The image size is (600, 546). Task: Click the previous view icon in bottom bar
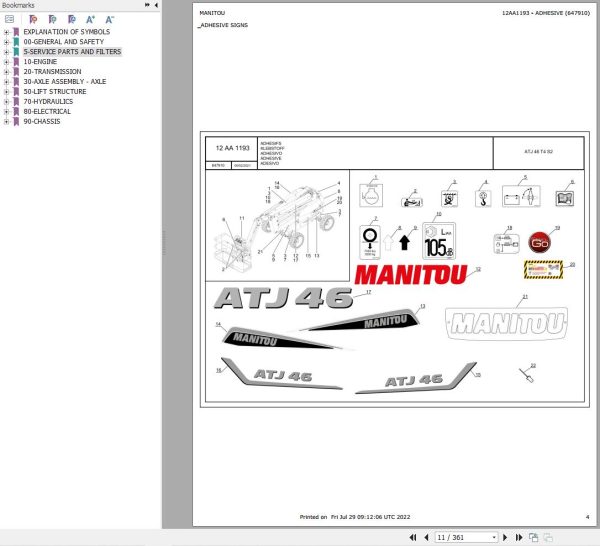pyautogui.click(x=533, y=537)
